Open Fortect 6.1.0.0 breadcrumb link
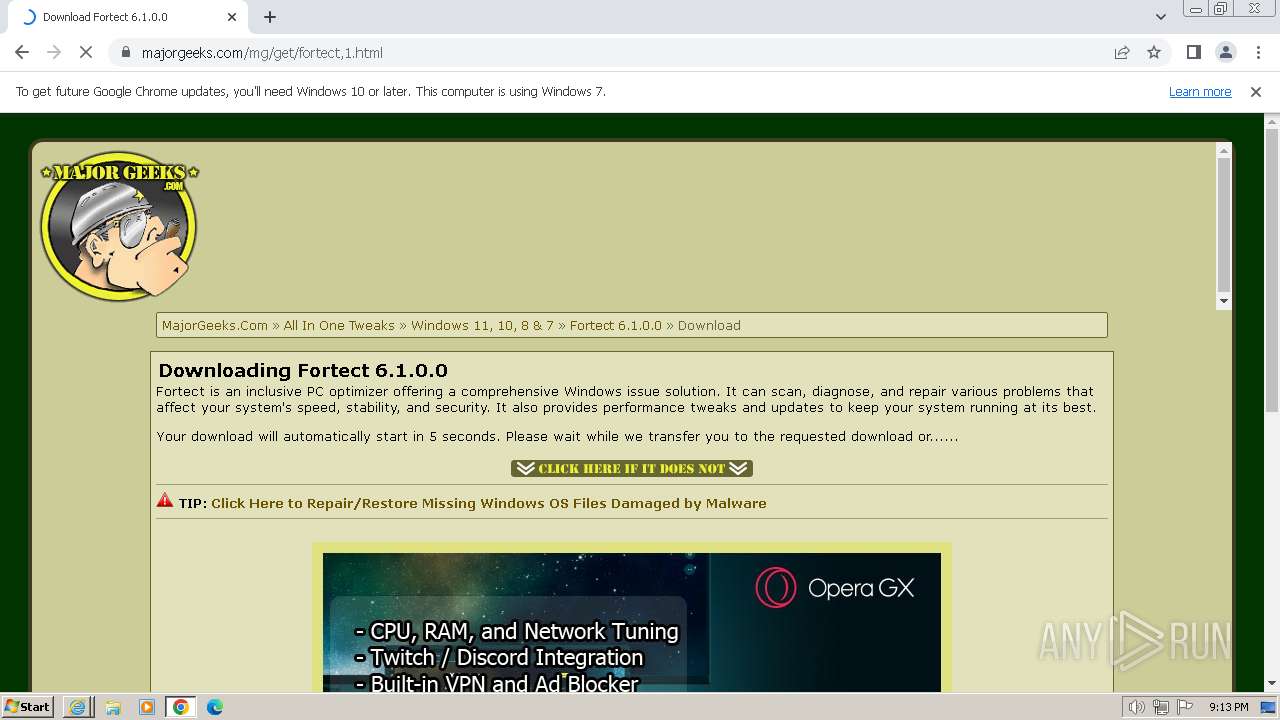 click(616, 326)
